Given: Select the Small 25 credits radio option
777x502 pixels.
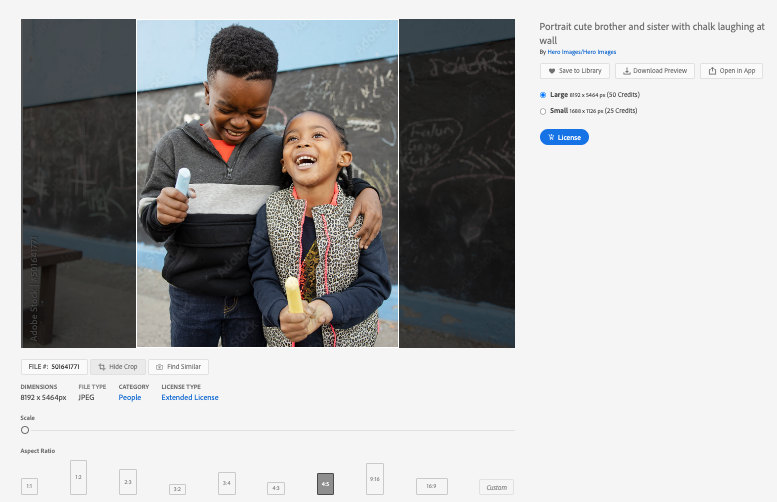Looking at the screenshot, I should tap(543, 111).
